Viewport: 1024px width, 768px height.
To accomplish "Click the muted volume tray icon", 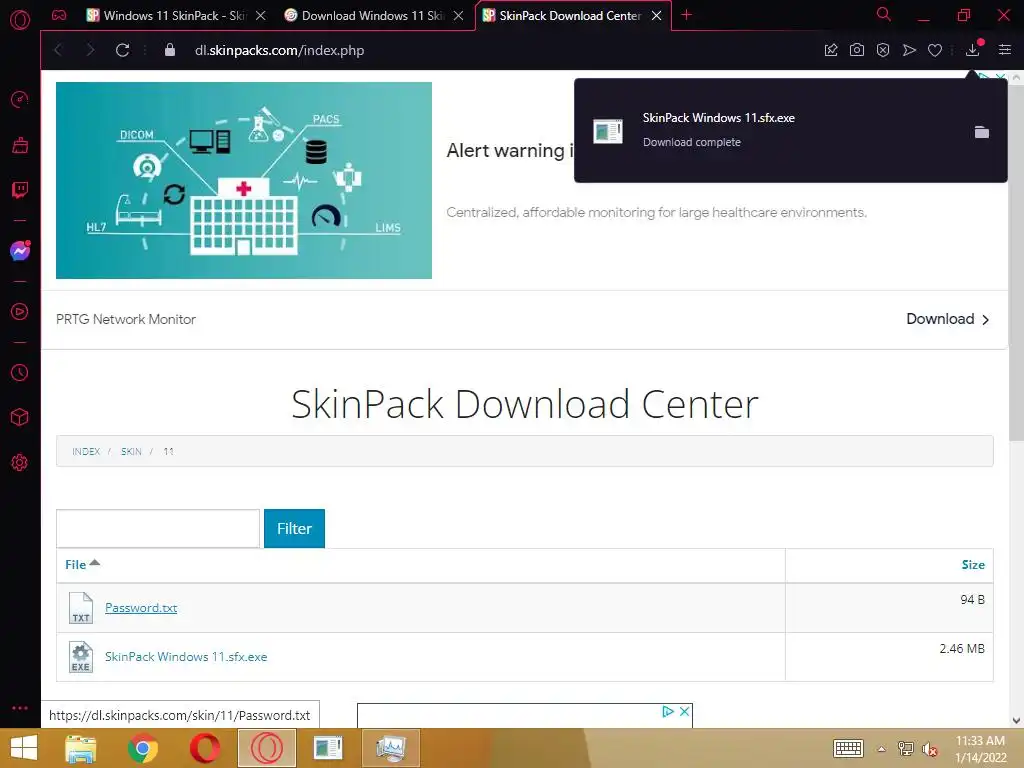I will tap(930, 749).
